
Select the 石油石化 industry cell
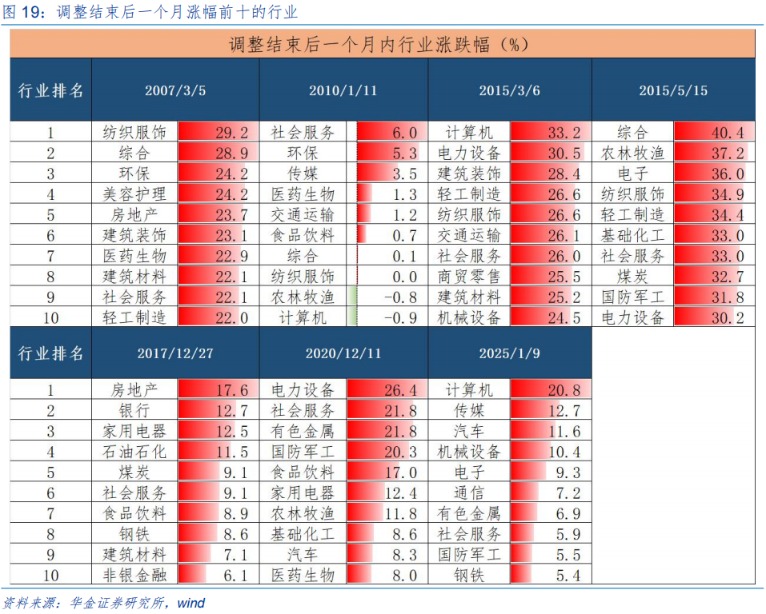(x=135, y=452)
